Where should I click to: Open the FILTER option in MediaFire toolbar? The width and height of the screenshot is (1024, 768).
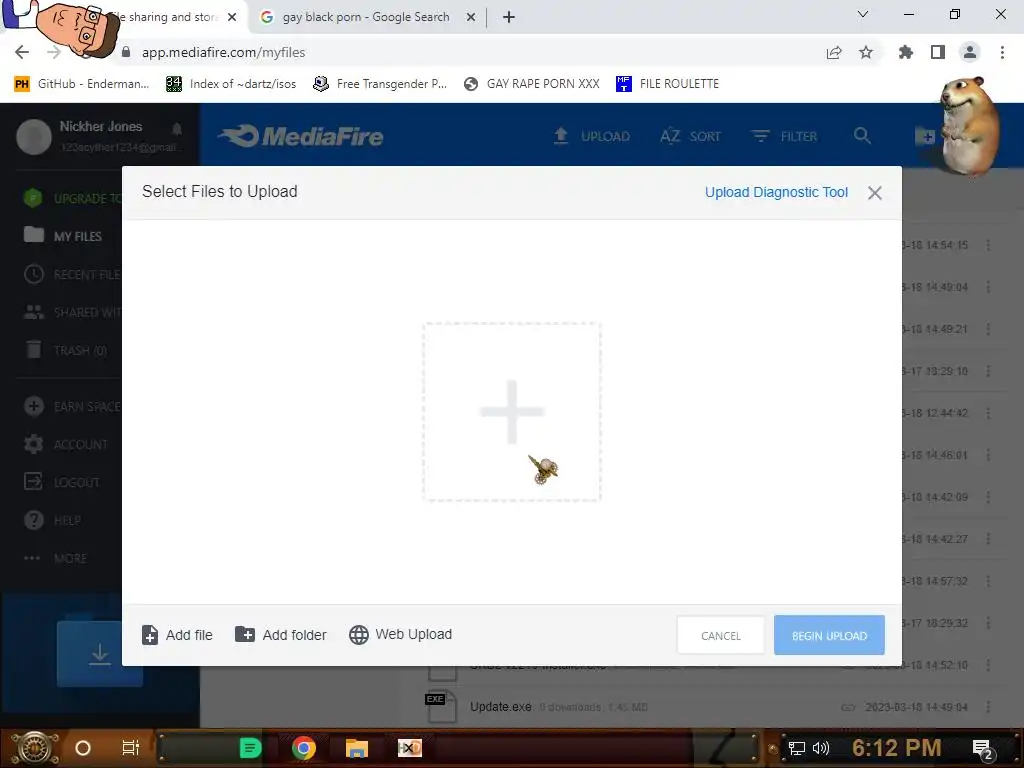(x=784, y=136)
